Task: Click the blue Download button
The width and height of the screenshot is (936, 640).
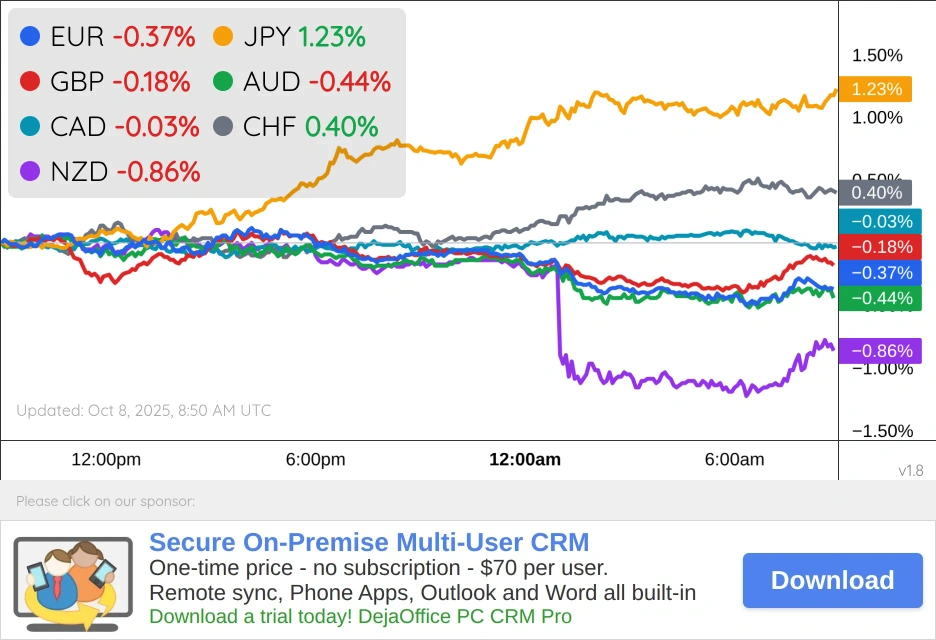Action: [832, 580]
